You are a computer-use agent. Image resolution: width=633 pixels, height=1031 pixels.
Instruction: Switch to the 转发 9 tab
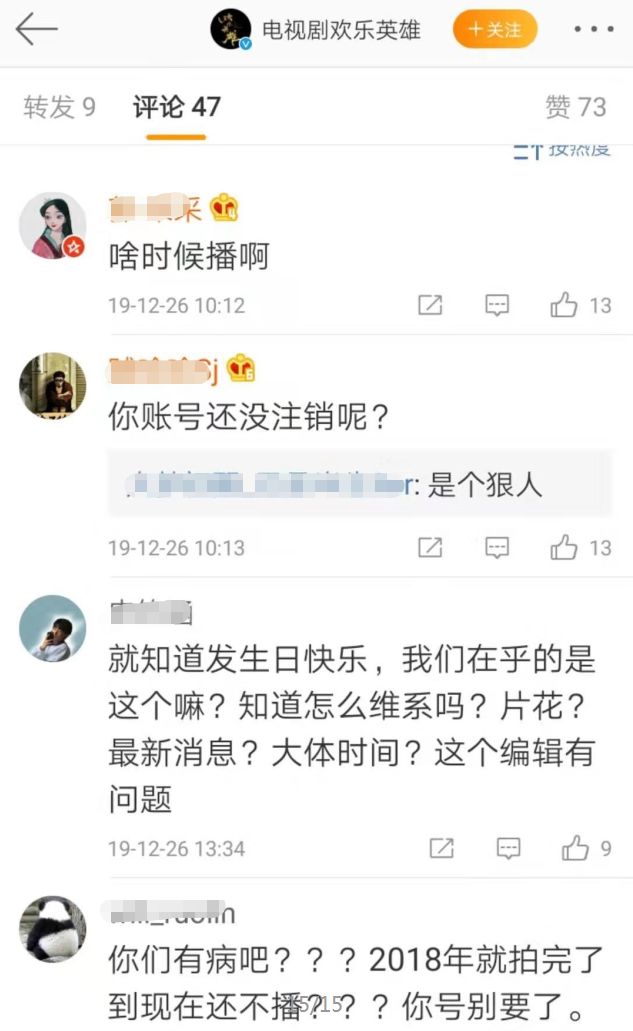point(60,107)
